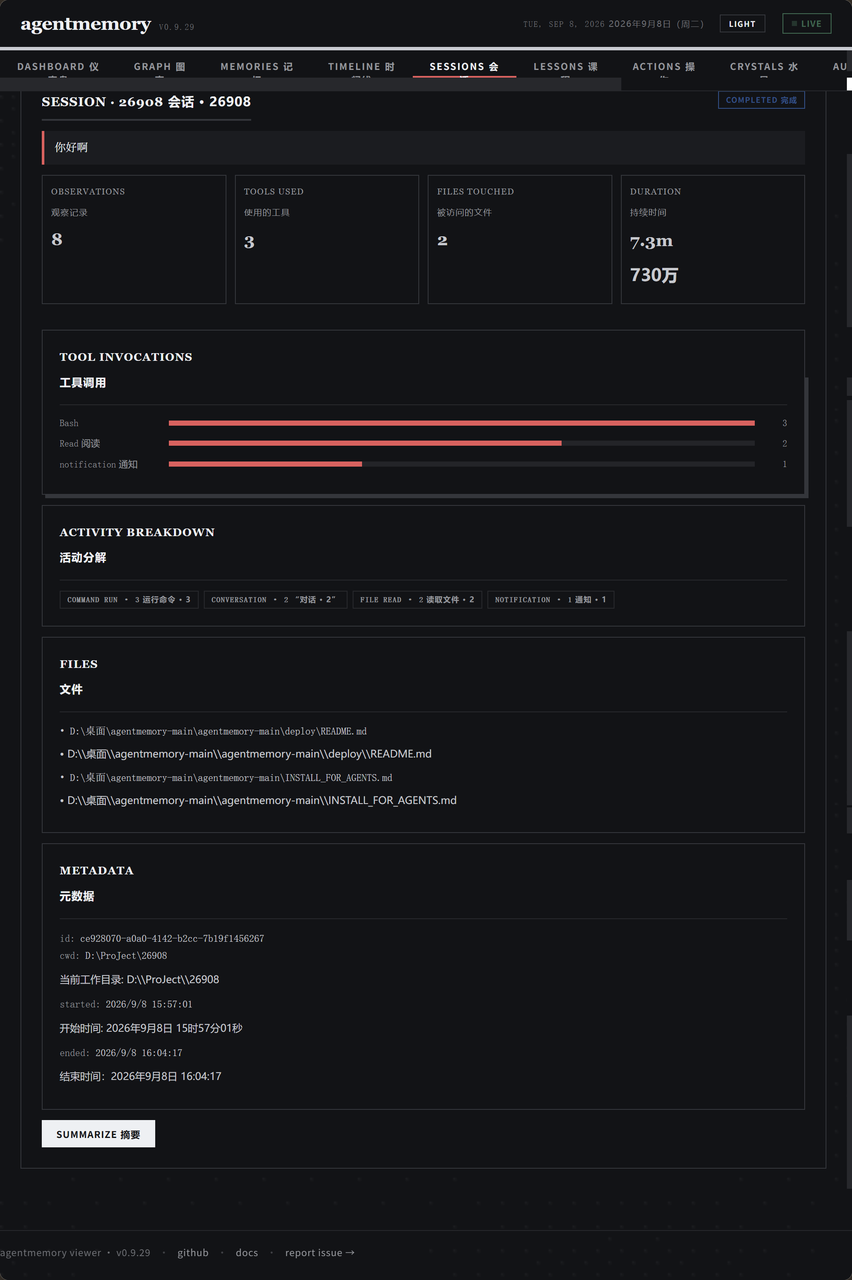Open the Graph tab
Image resolution: width=852 pixels, height=1280 pixels.
160,67
